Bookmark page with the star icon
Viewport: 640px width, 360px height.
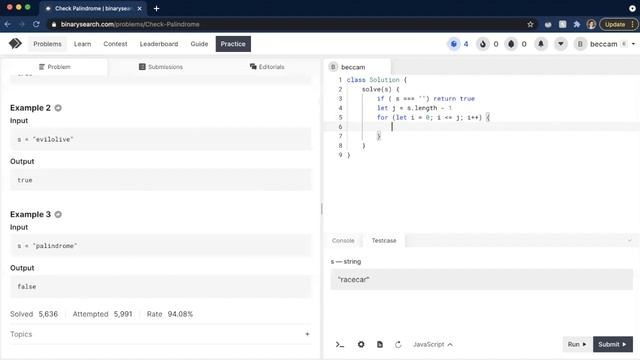click(530, 24)
